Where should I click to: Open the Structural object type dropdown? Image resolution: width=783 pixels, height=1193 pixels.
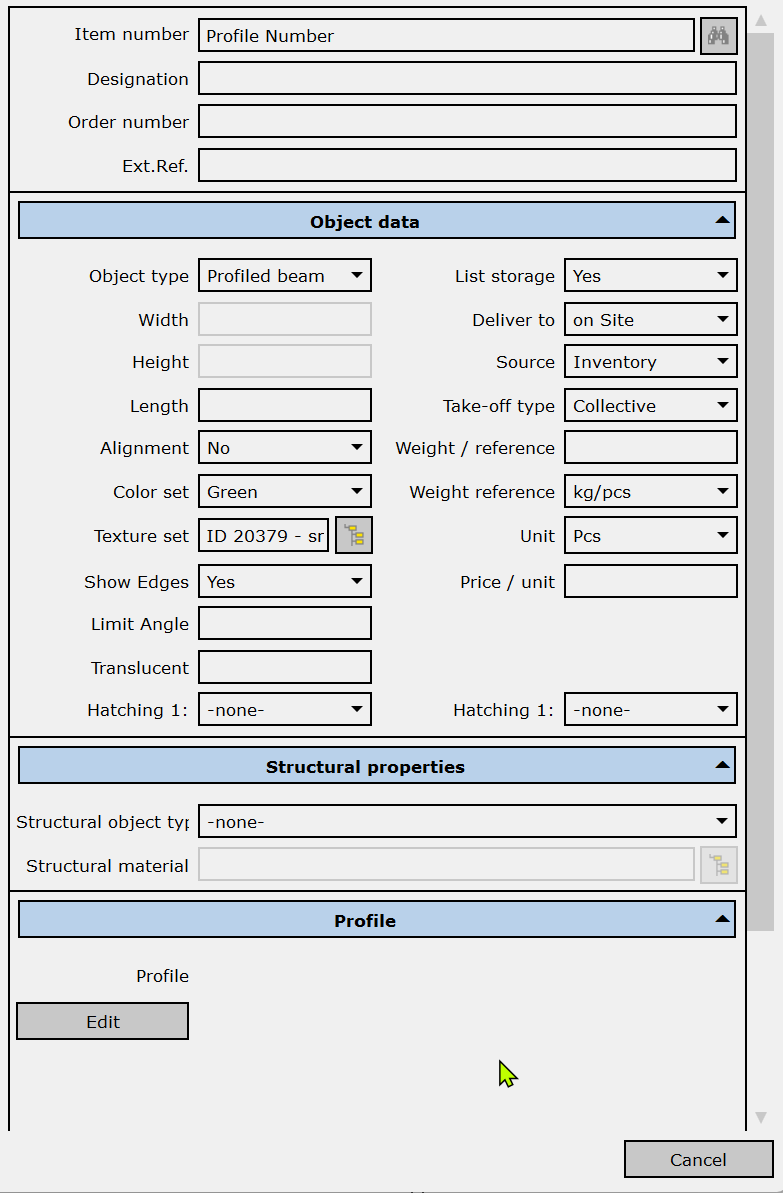(x=467, y=822)
